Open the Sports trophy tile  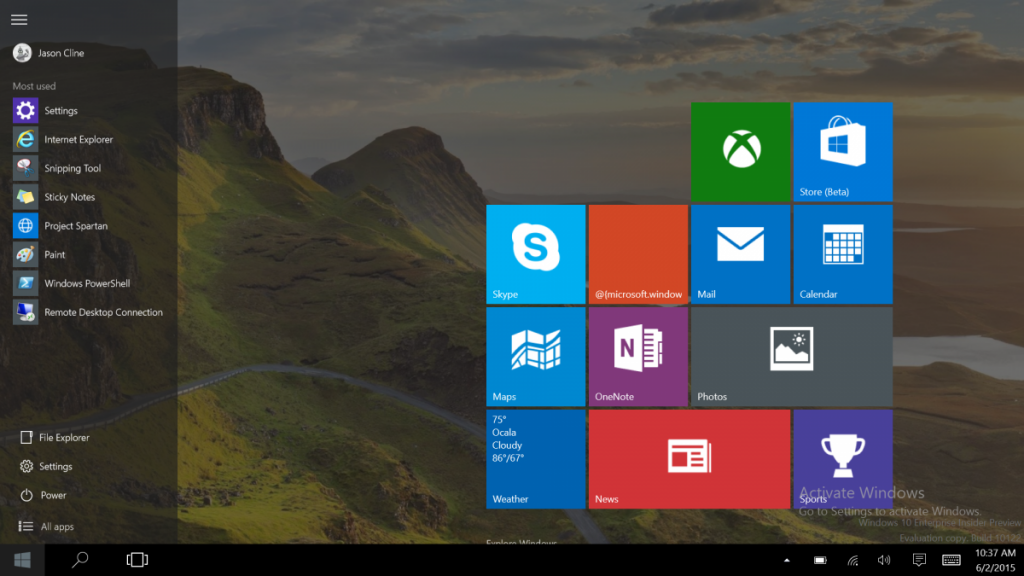pos(843,459)
